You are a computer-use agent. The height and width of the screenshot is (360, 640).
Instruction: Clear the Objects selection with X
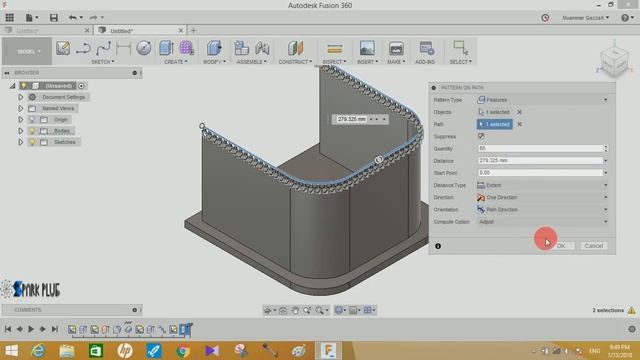[519, 112]
